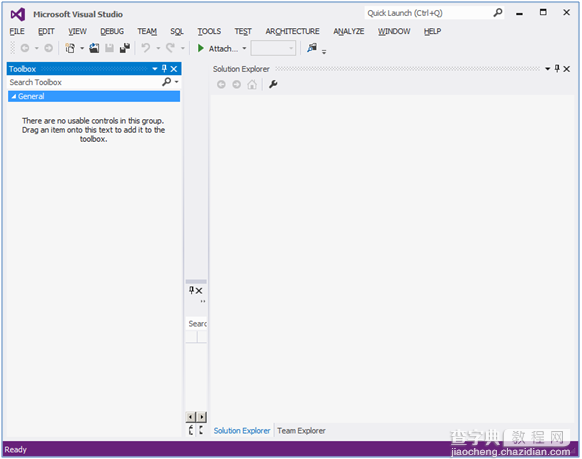Open the ARCHITECTURE menu
The height and width of the screenshot is (459, 582).
292,32
